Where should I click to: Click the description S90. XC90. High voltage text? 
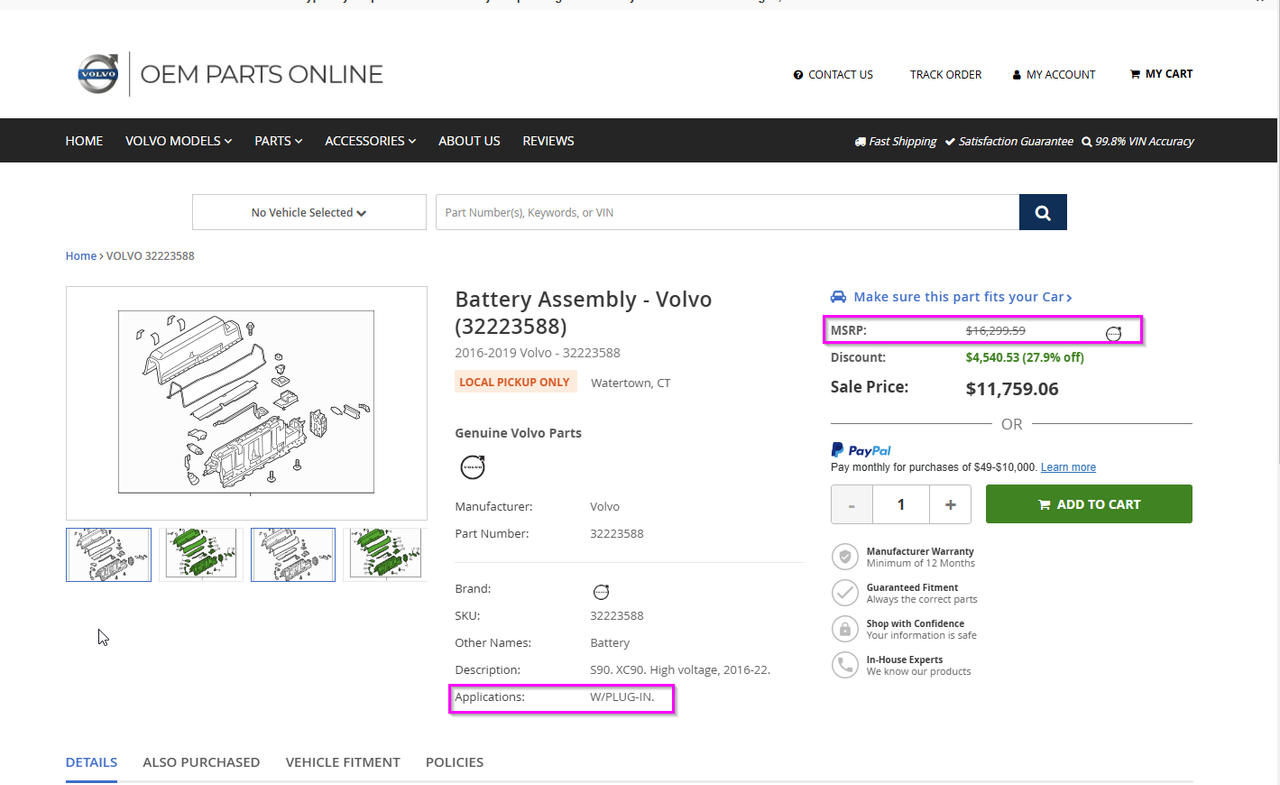pos(680,670)
